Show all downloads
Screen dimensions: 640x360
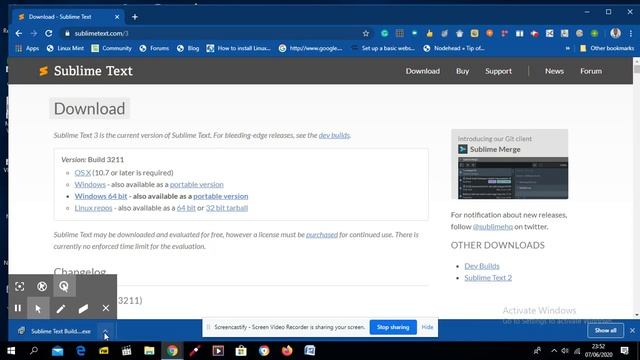point(605,330)
